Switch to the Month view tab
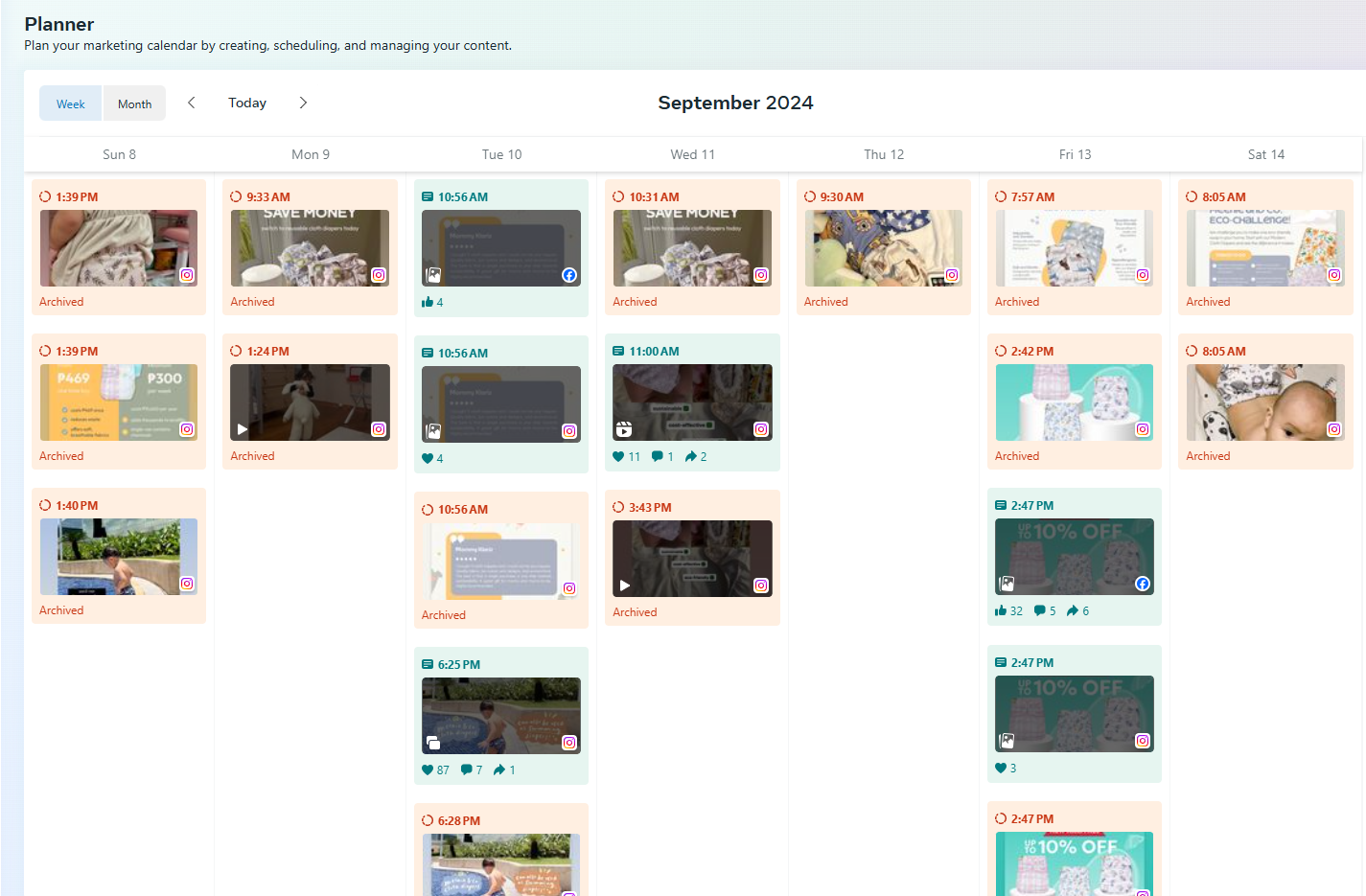1366x896 pixels. 134,103
